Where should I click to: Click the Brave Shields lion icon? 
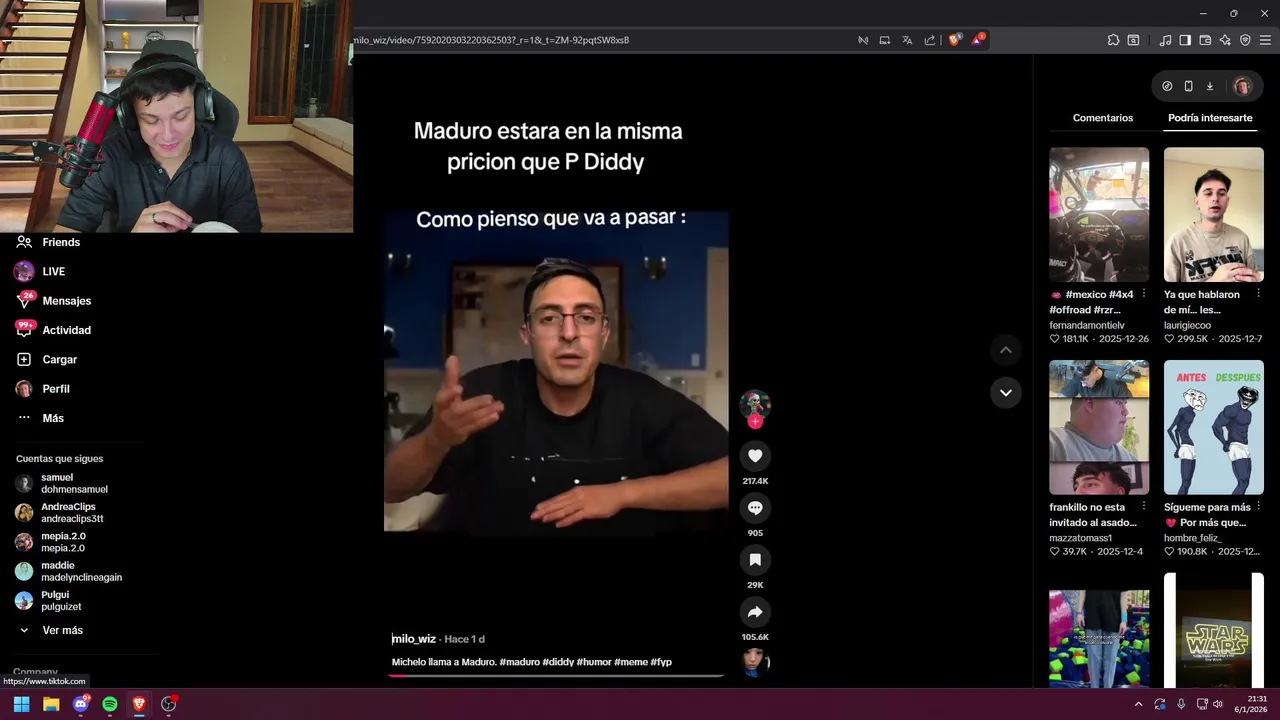[954, 40]
